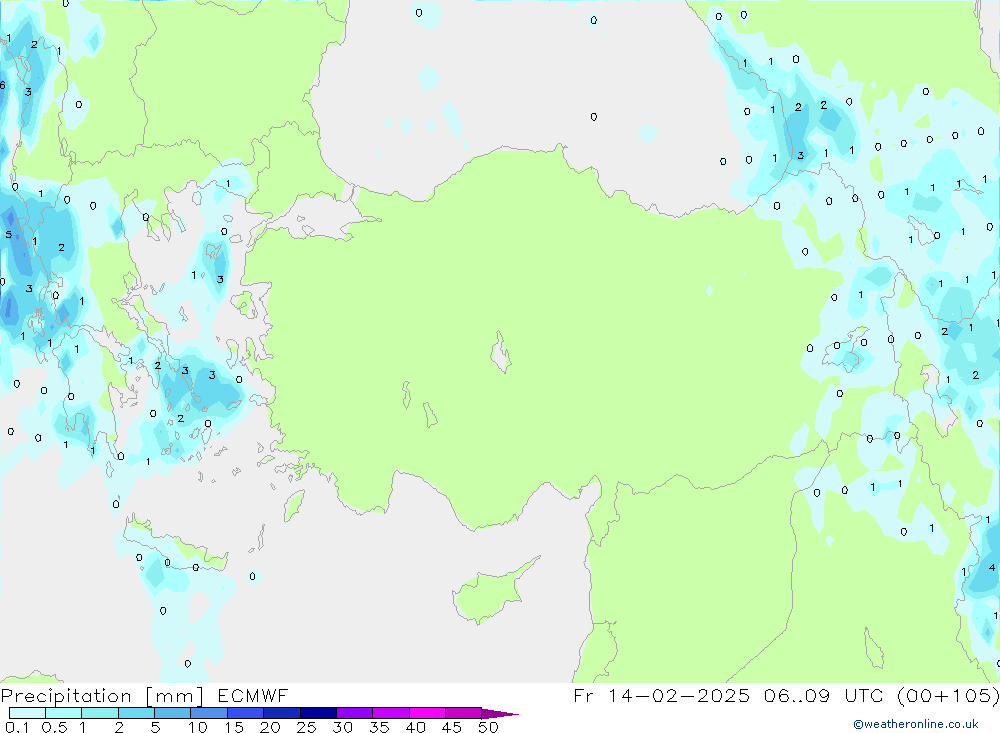
Task: Pick the 1–2 mm legend color segment
Action: pos(100,713)
